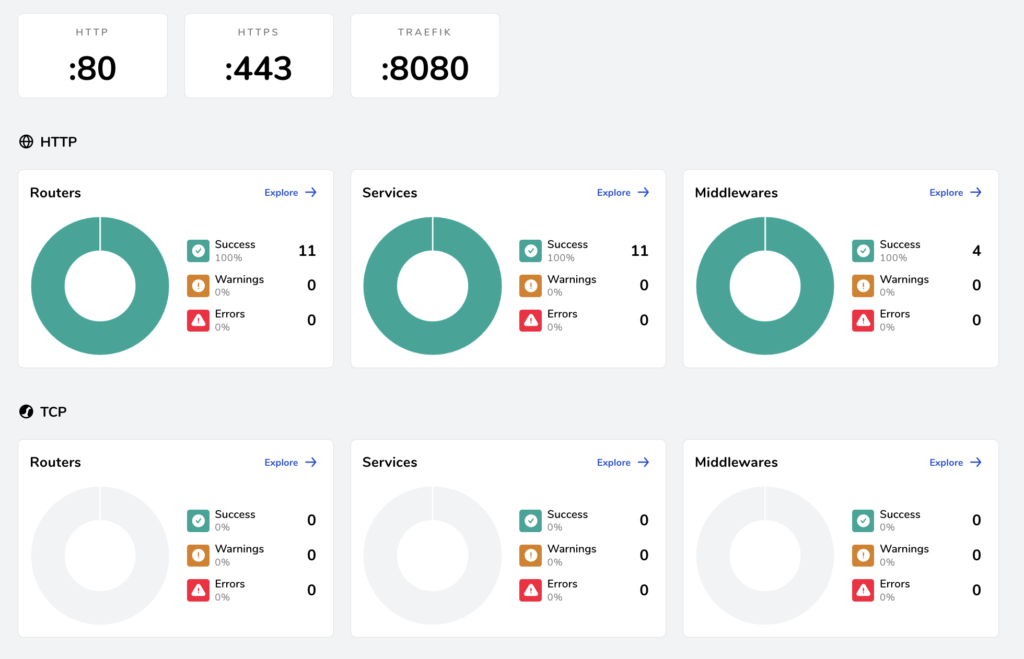Click the Warnings icon in TCP Middlewares

(x=863, y=556)
